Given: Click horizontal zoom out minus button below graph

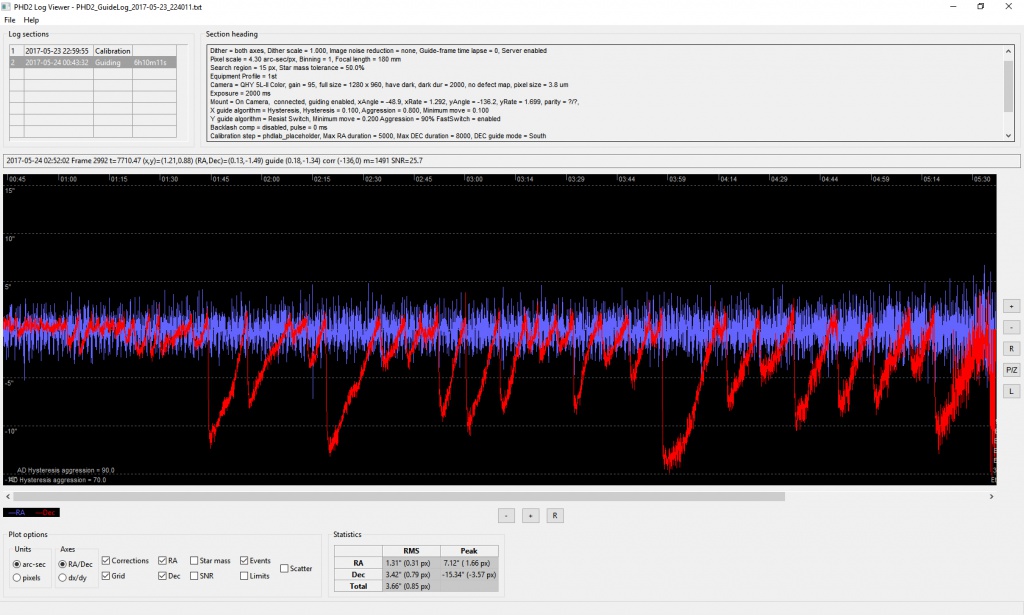Looking at the screenshot, I should click(x=506, y=516).
